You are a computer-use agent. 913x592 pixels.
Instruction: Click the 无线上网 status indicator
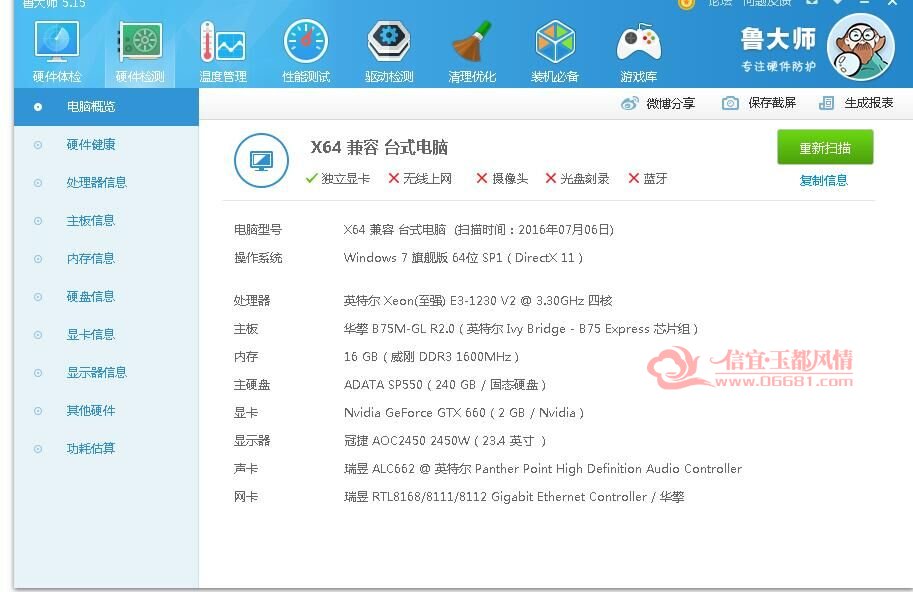pyautogui.click(x=420, y=179)
